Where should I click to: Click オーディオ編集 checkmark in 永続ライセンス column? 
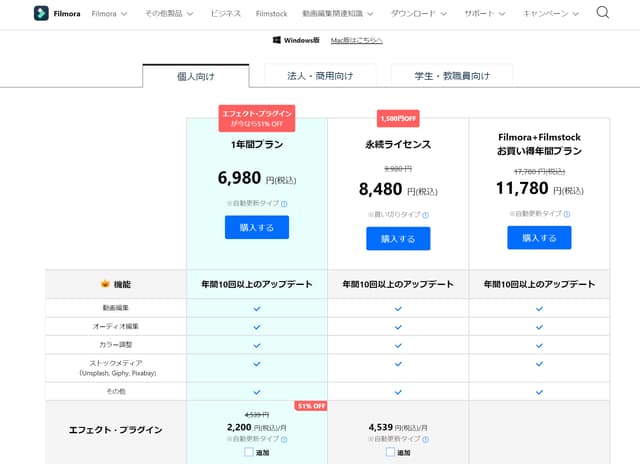[x=398, y=327]
